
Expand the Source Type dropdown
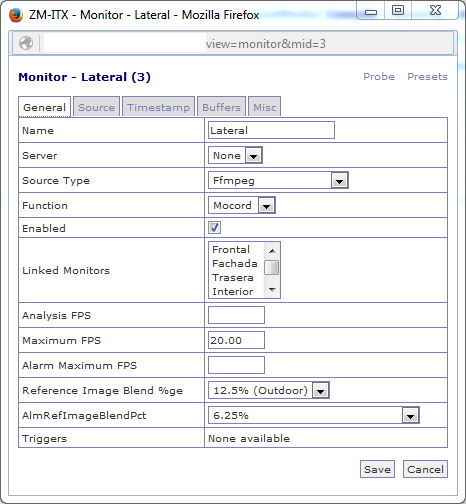click(x=278, y=180)
